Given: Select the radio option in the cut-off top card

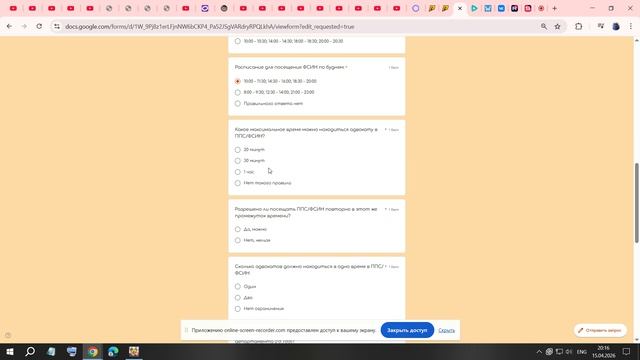Looking at the screenshot, I should click(x=238, y=41).
